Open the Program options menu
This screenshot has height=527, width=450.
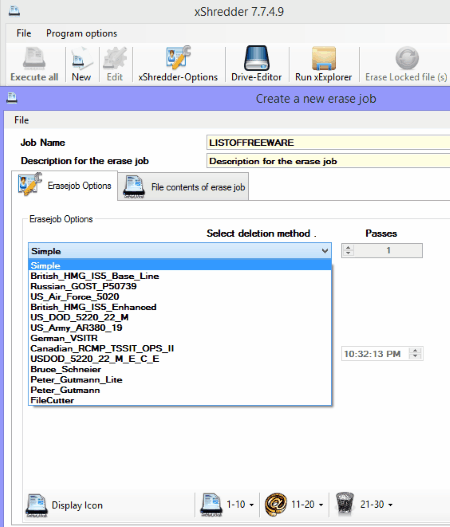pos(82,34)
